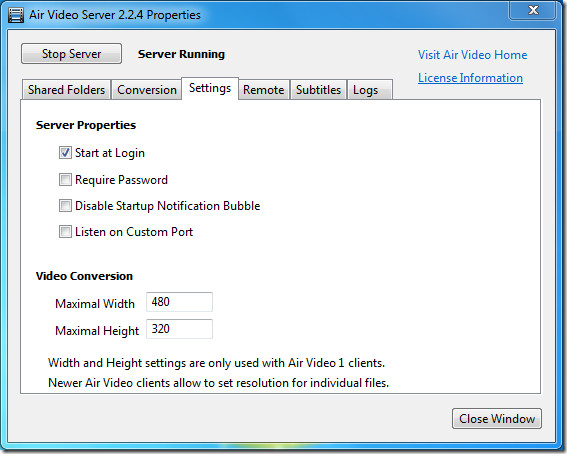567x454 pixels.
Task: Click the Air Video Server title bar icon
Action: tap(16, 15)
